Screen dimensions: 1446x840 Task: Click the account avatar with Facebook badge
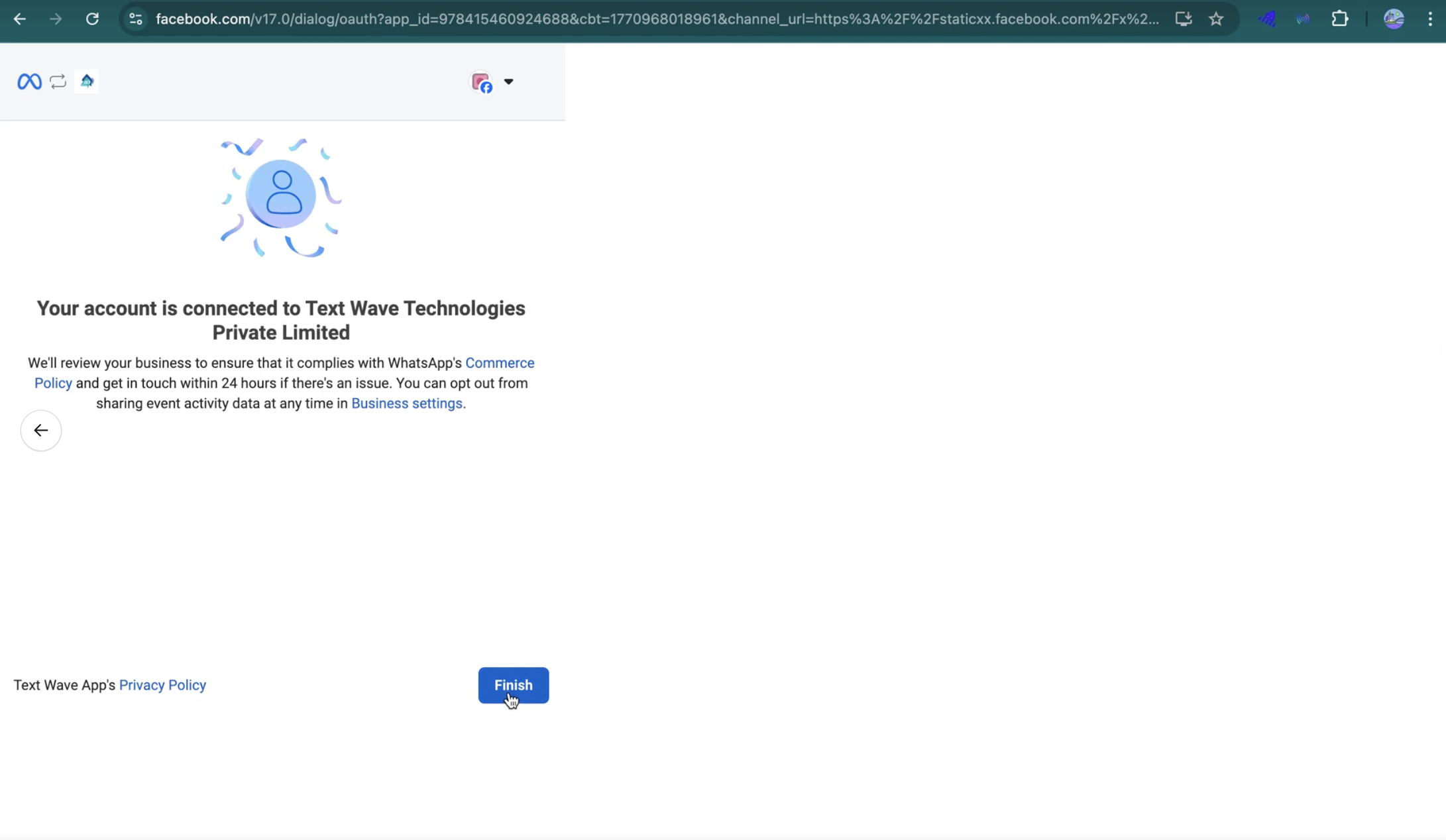(482, 82)
